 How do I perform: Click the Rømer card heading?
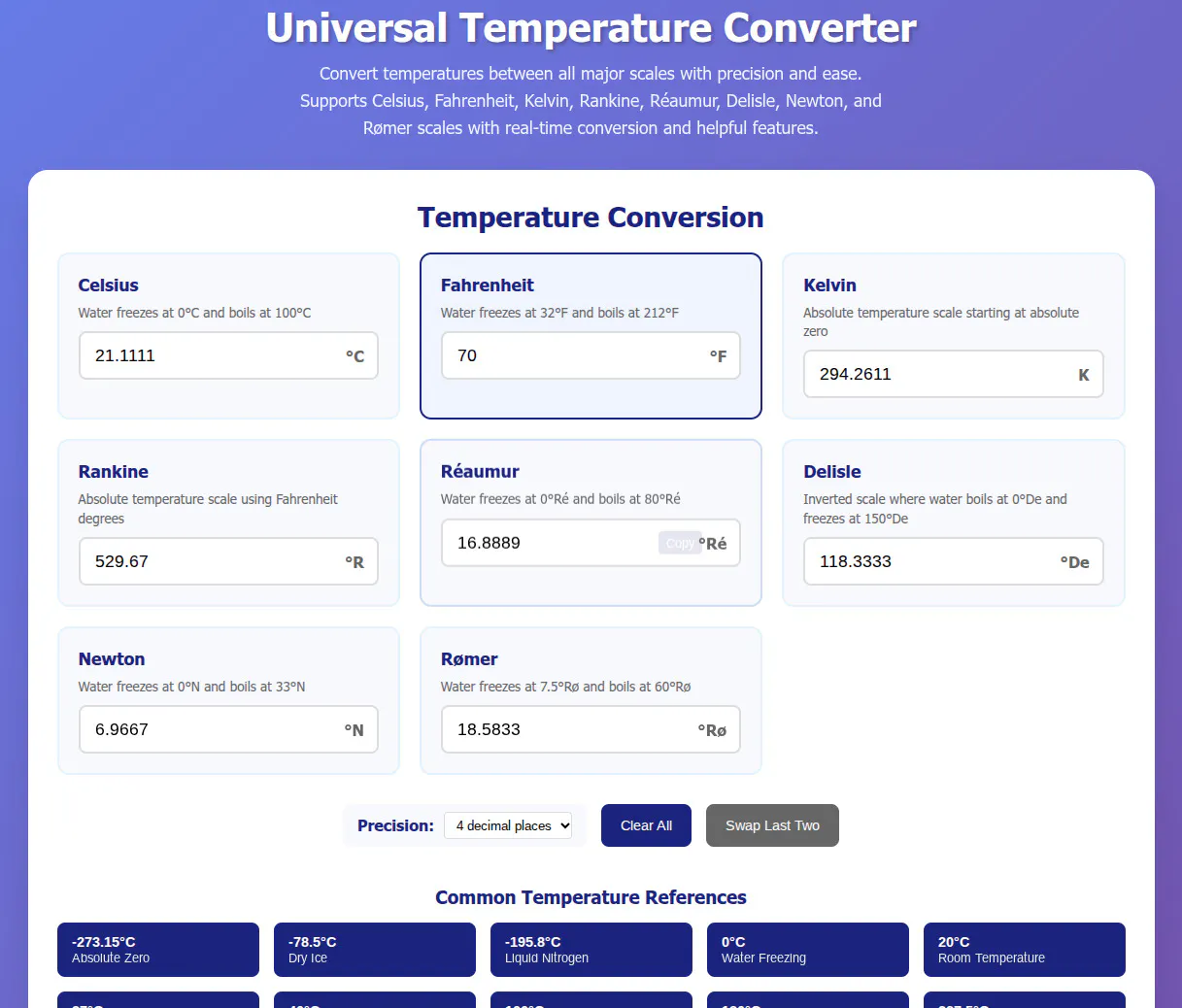click(469, 659)
